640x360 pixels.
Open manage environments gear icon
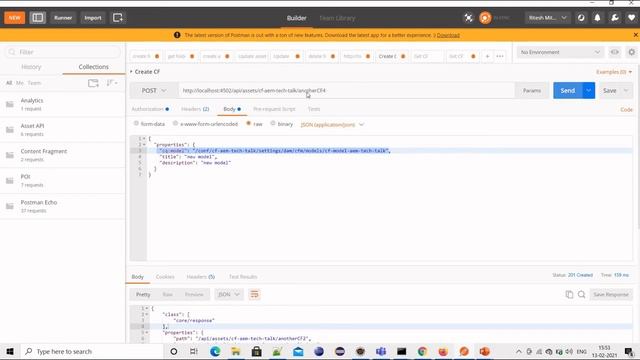coord(631,52)
